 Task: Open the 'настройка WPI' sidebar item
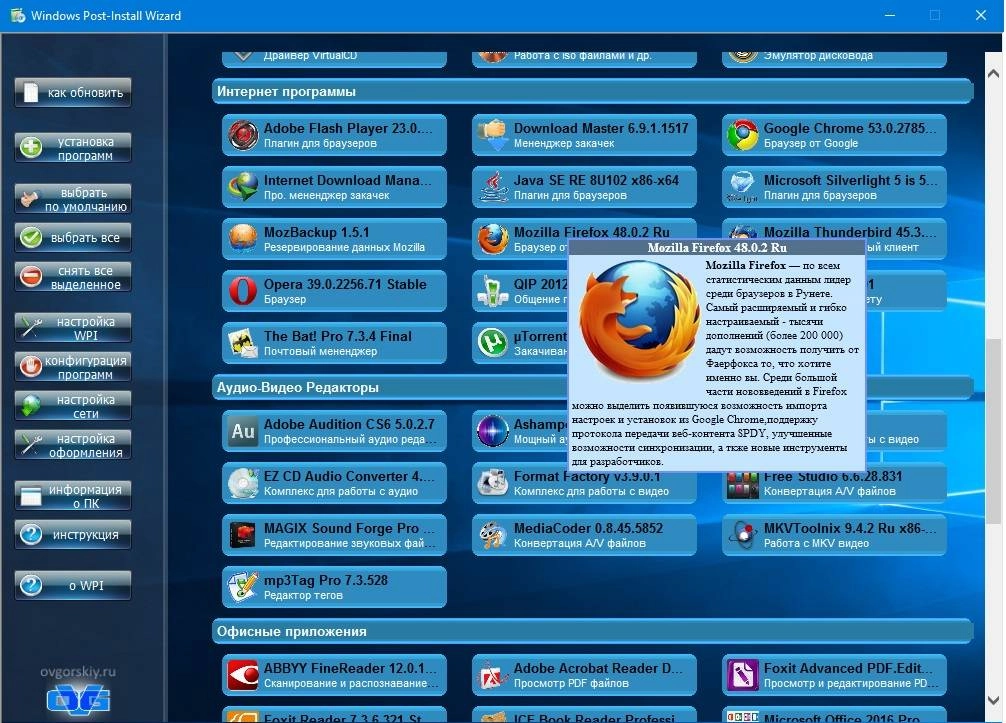73,328
